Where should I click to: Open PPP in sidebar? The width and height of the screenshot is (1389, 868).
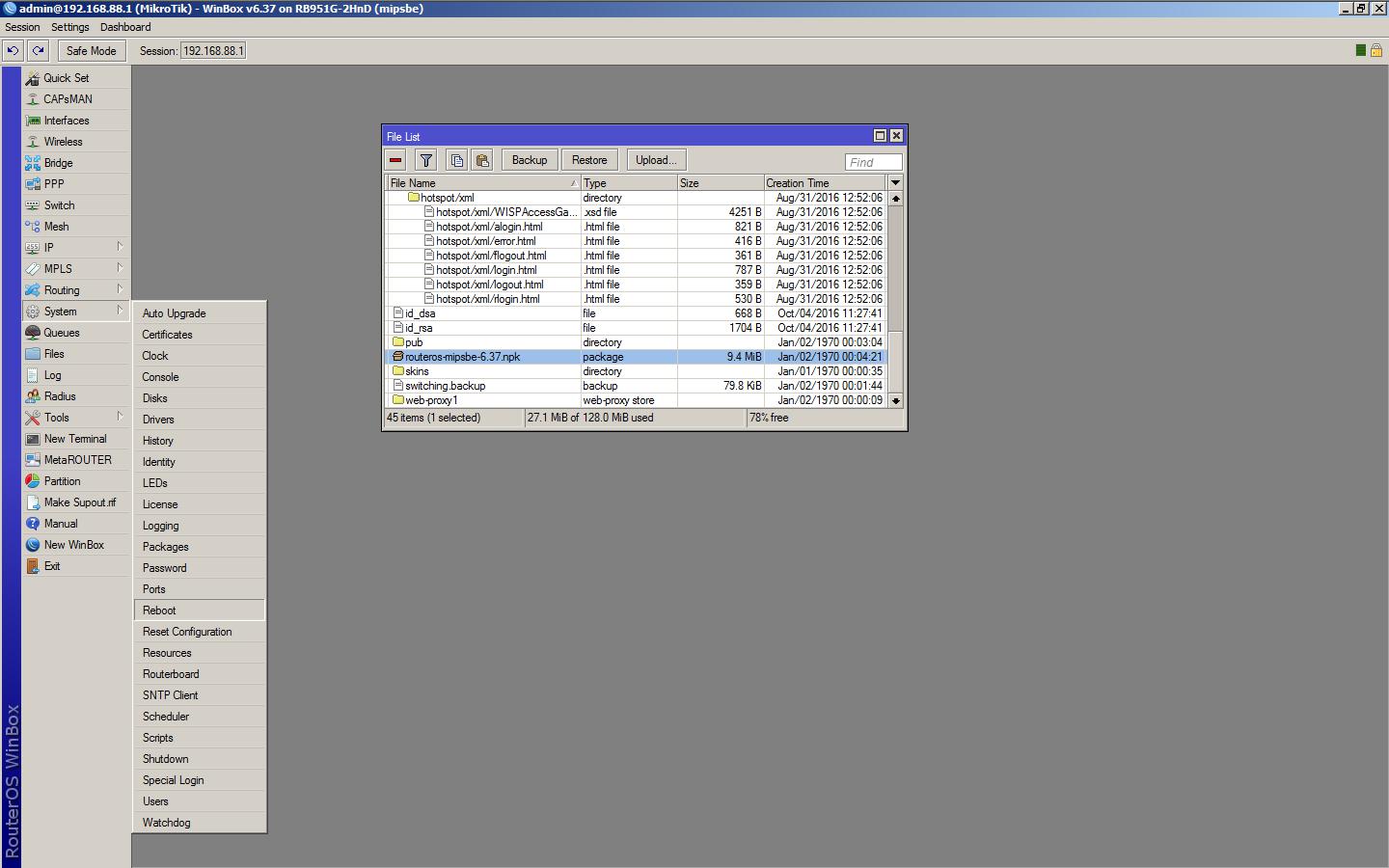coord(76,184)
